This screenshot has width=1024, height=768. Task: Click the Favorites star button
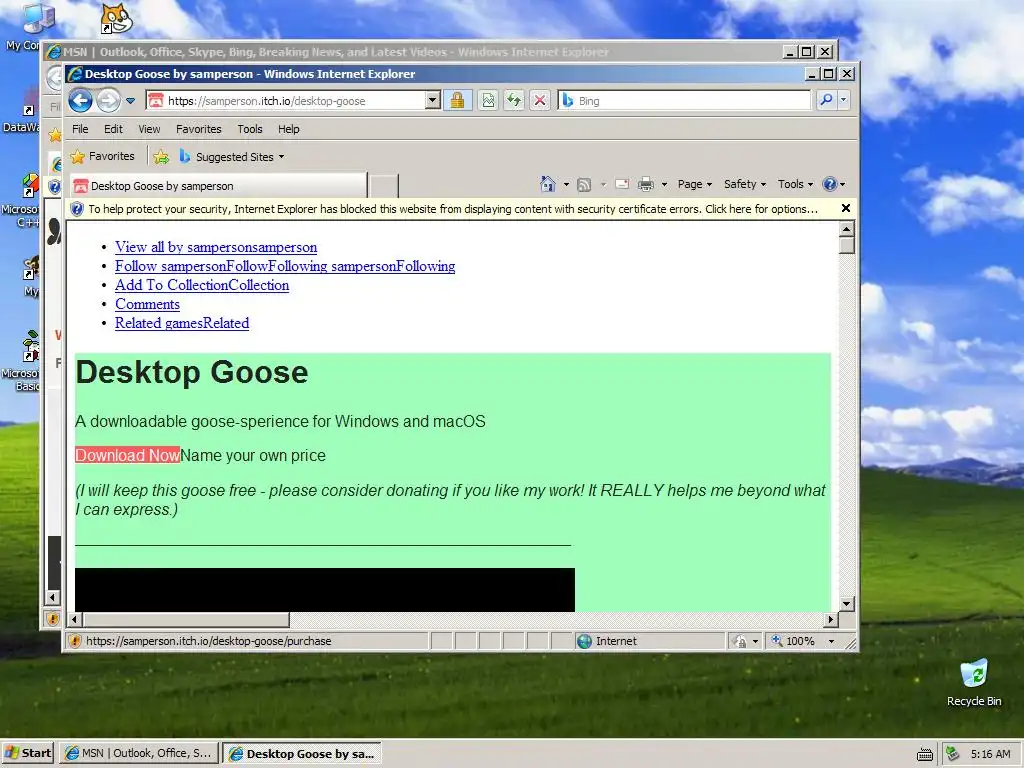click(103, 157)
